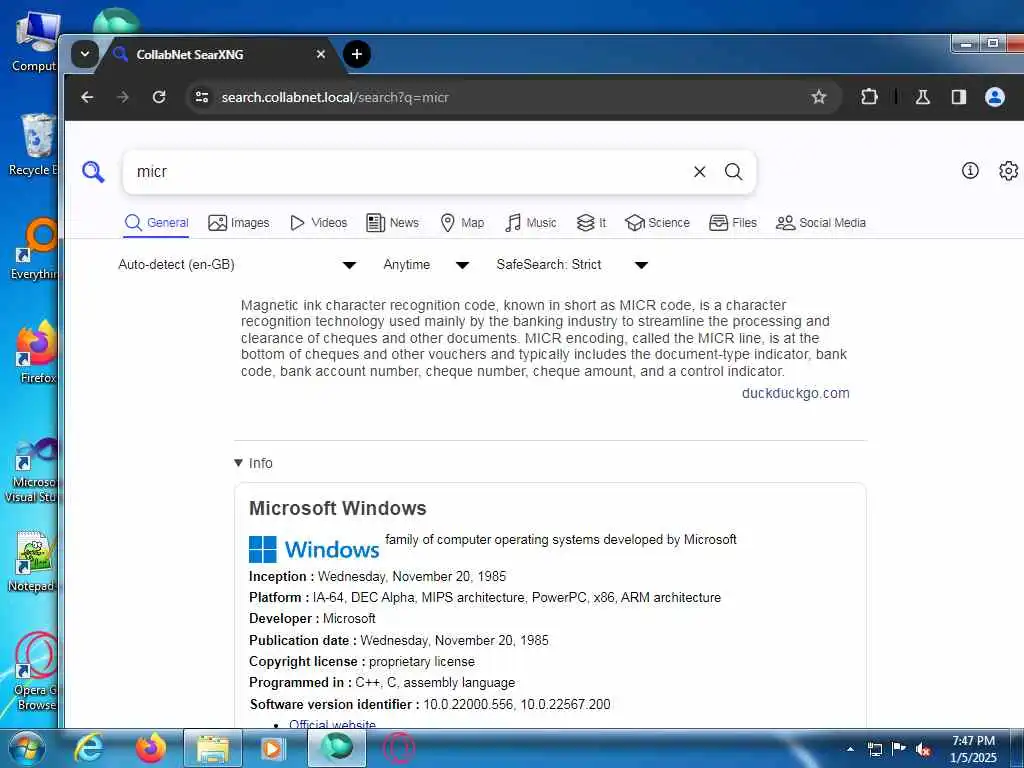
Task: Click the Microsoft Windows infobox heading
Action: click(x=338, y=508)
